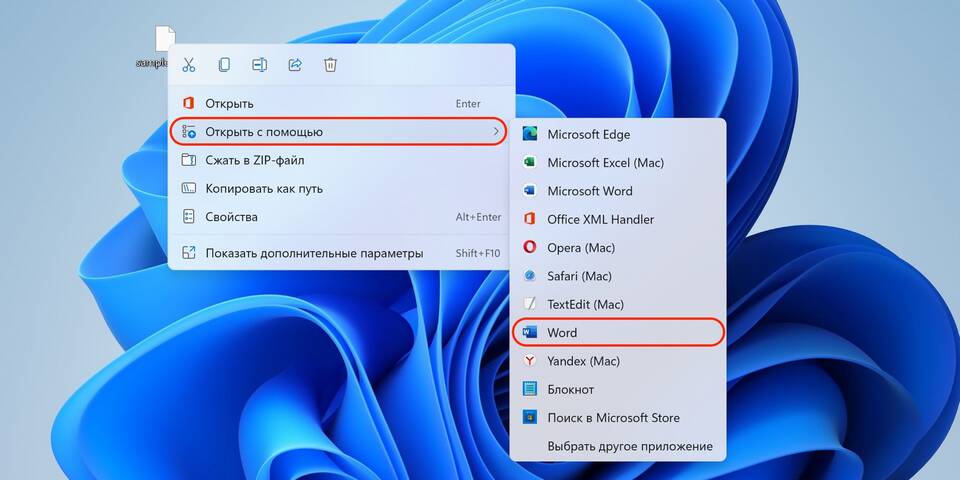Expand Открыть с помощью submenu
960x480 pixels.
coord(339,132)
